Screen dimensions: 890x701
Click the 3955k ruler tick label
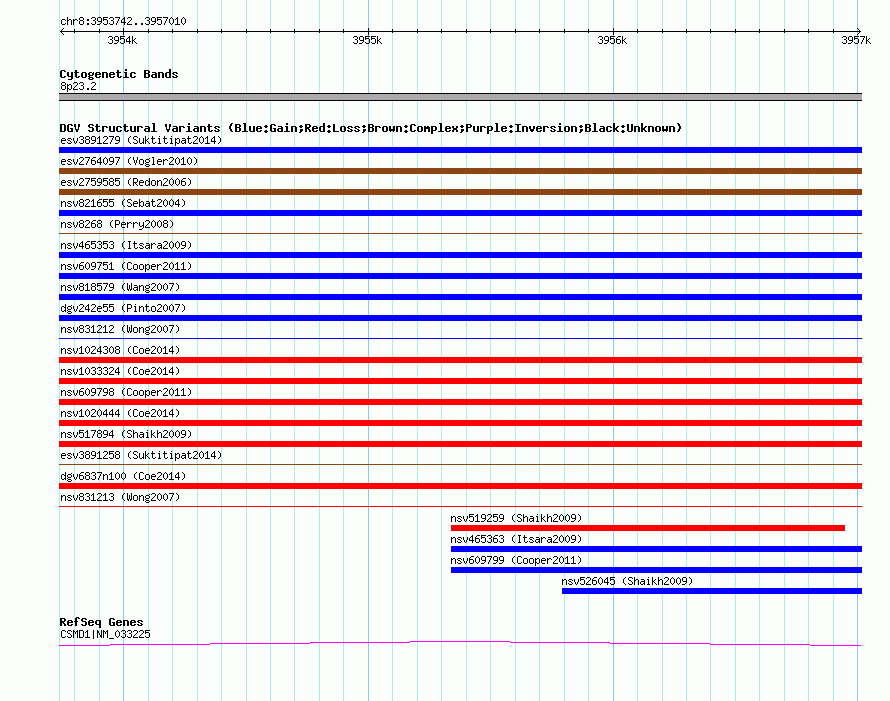click(x=367, y=40)
